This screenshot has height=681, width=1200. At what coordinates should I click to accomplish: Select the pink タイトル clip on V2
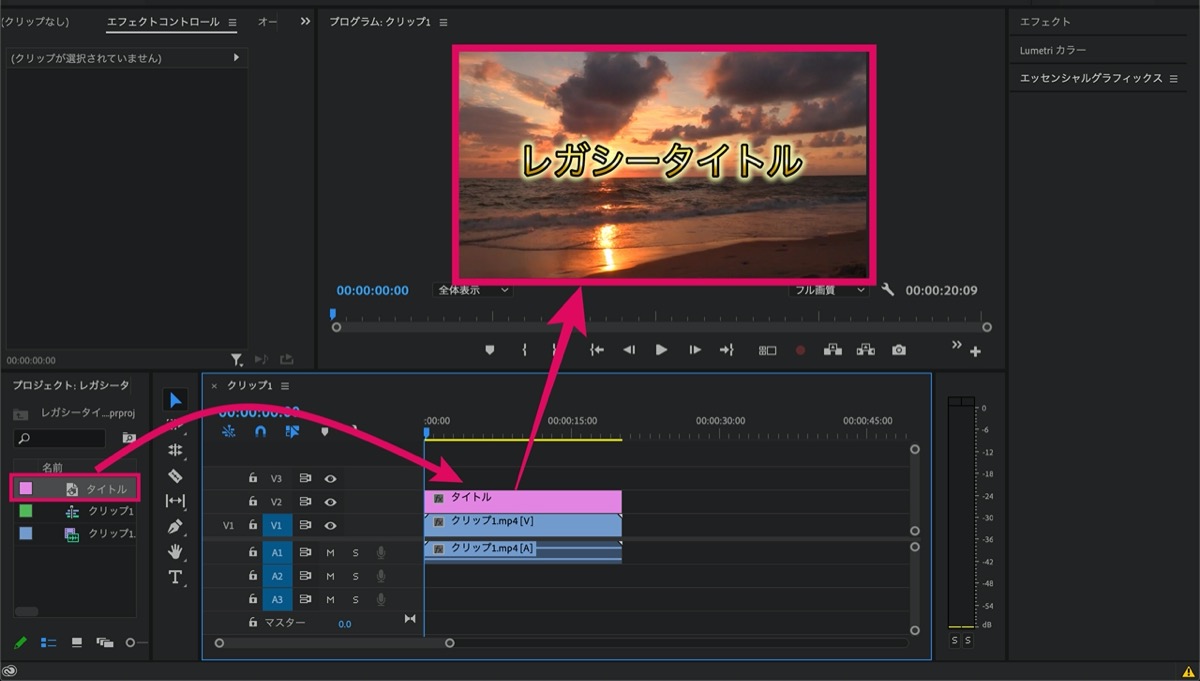pyautogui.click(x=523, y=501)
